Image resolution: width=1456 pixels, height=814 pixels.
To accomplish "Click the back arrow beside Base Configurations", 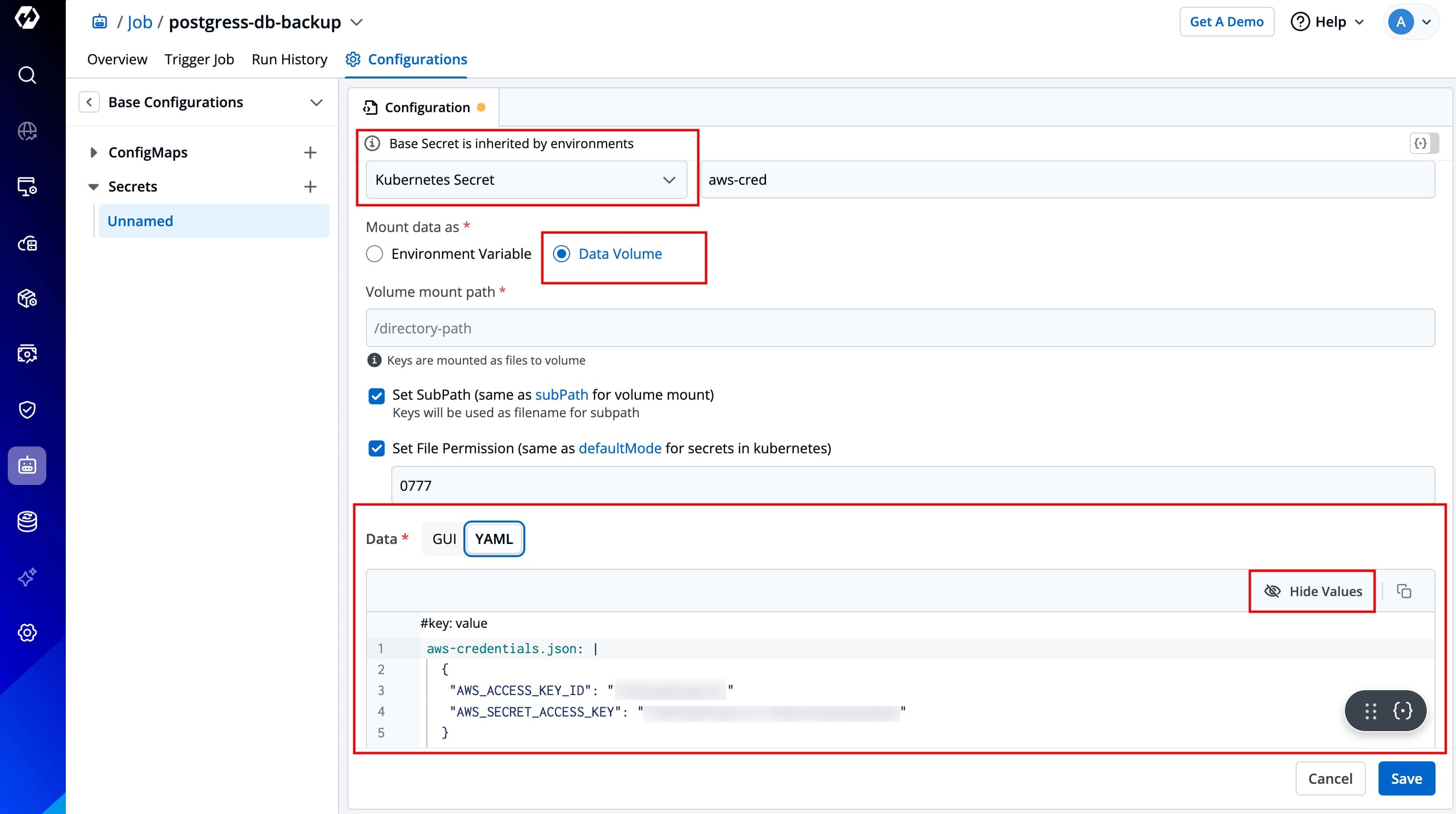I will (x=89, y=102).
